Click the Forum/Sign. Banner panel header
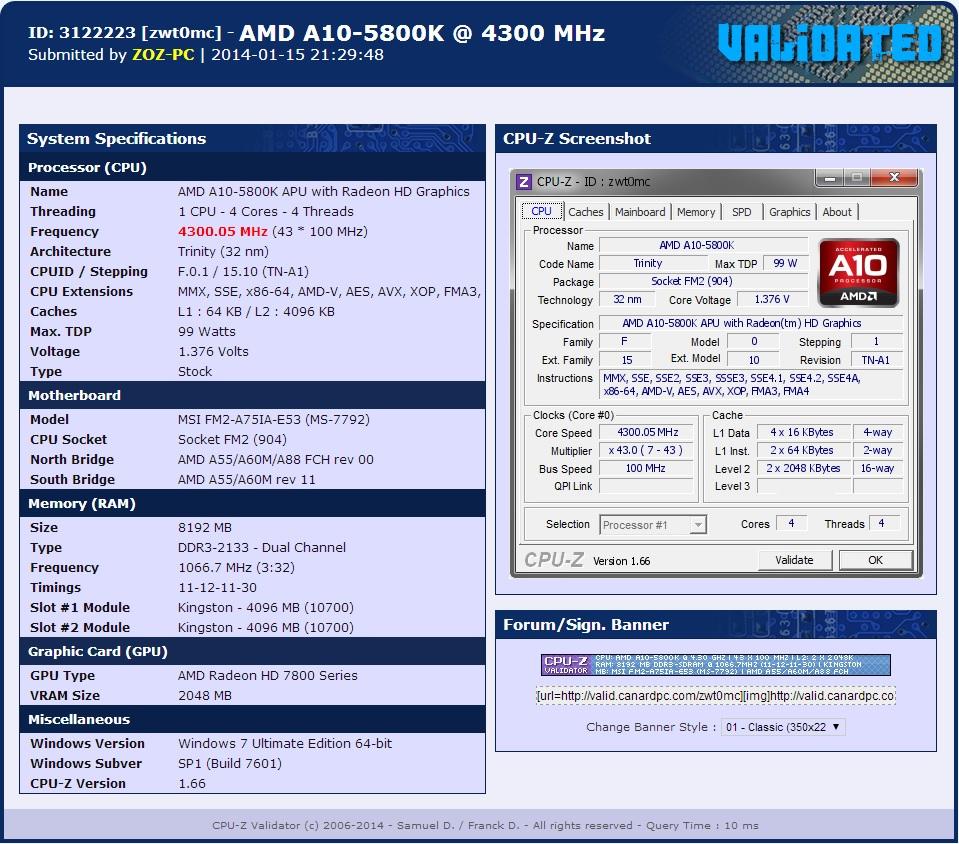Screen dimensions: 959x844 (x=716, y=624)
